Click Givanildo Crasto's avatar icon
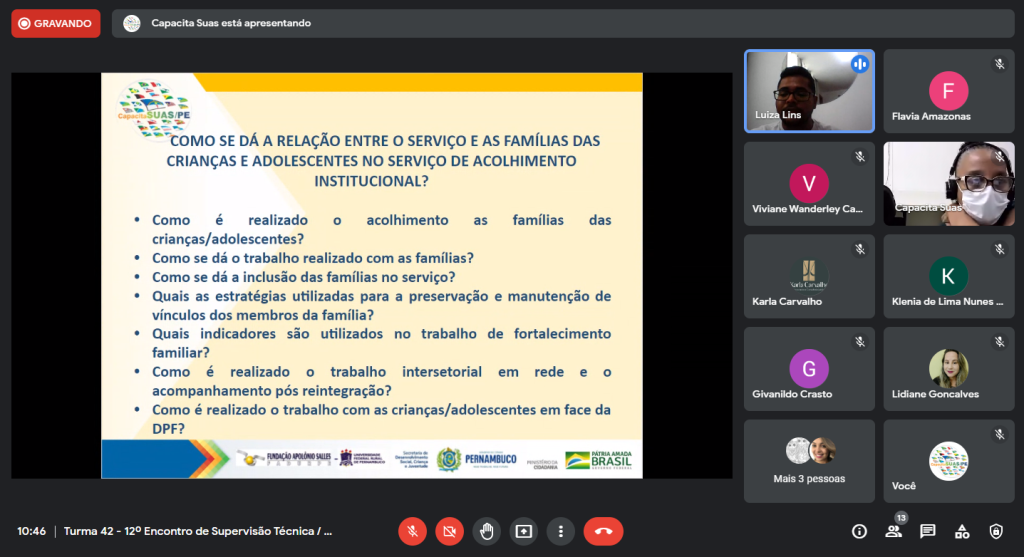1024x557 pixels. 809,368
